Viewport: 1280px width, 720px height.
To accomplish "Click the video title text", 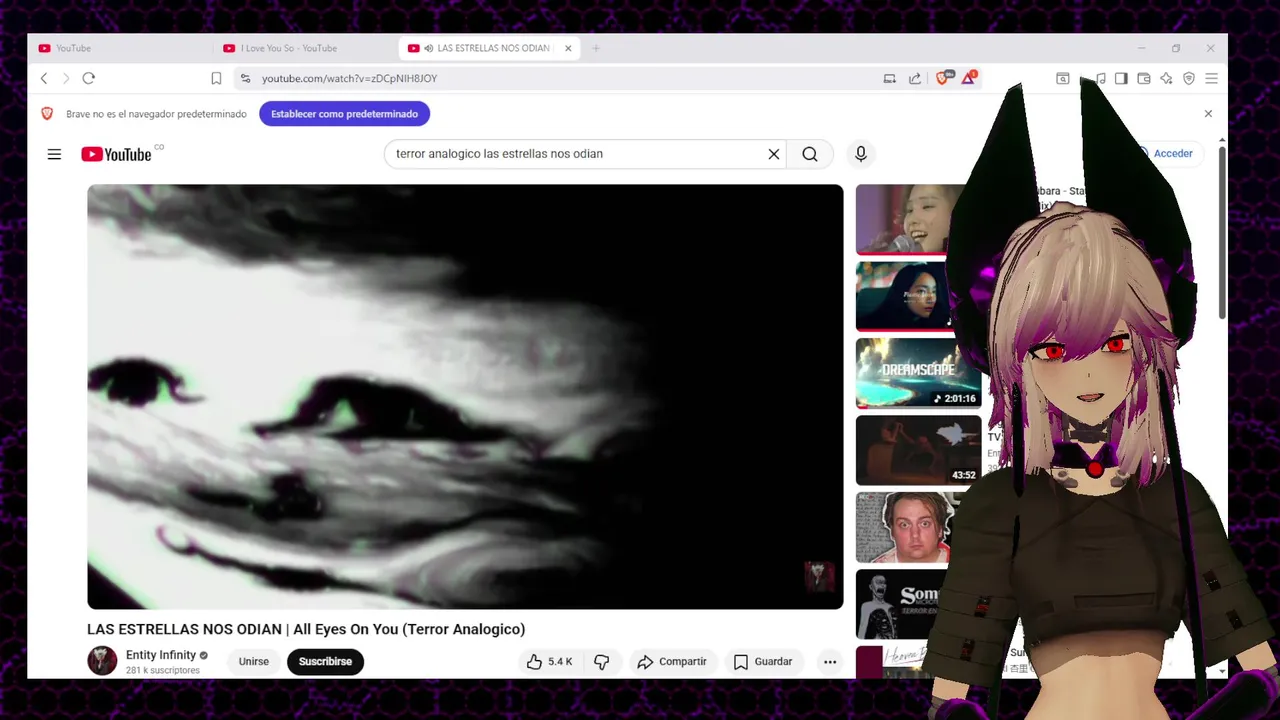I will [x=306, y=629].
